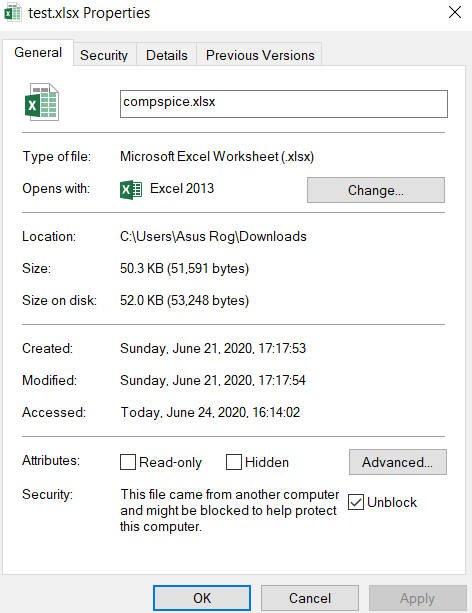Click the file name field compspice.xlsx

pyautogui.click(x=284, y=104)
